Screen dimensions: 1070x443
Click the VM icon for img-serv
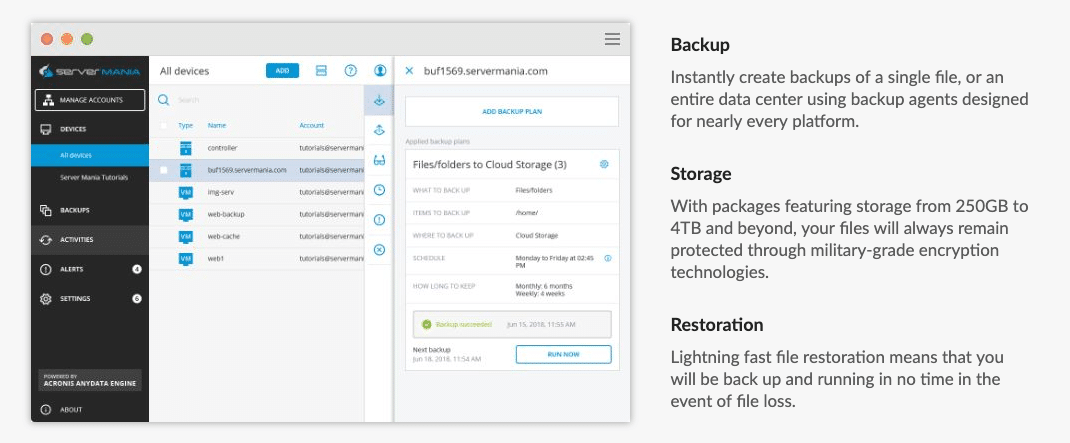186,192
